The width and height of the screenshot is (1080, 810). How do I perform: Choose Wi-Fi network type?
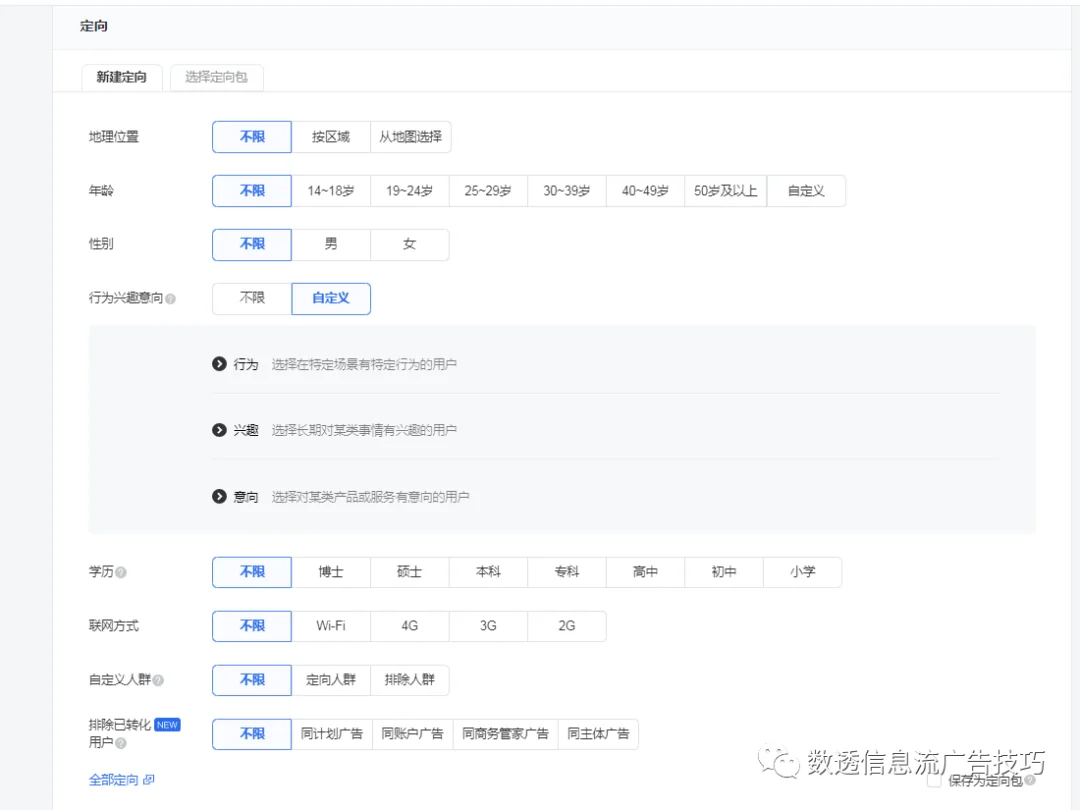coord(331,626)
